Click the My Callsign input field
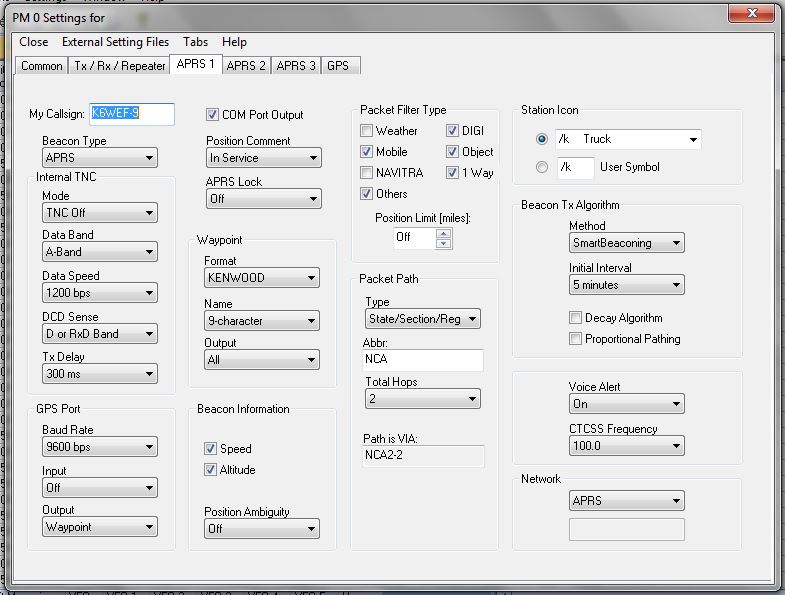Image resolution: width=785 pixels, height=595 pixels. [x=132, y=114]
